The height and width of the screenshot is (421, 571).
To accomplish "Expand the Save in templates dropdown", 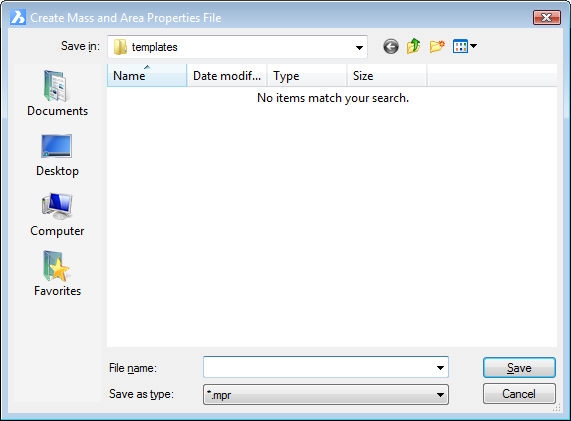I will 359,47.
